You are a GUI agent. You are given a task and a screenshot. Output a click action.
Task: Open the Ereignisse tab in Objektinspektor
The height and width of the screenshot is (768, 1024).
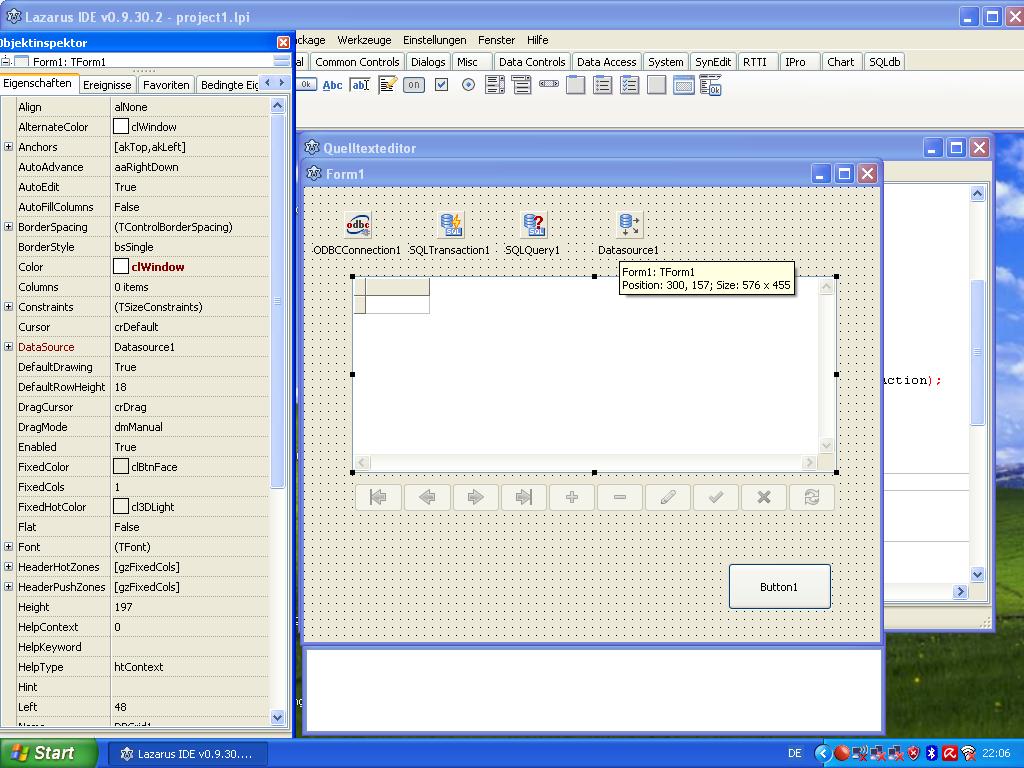tap(107, 85)
